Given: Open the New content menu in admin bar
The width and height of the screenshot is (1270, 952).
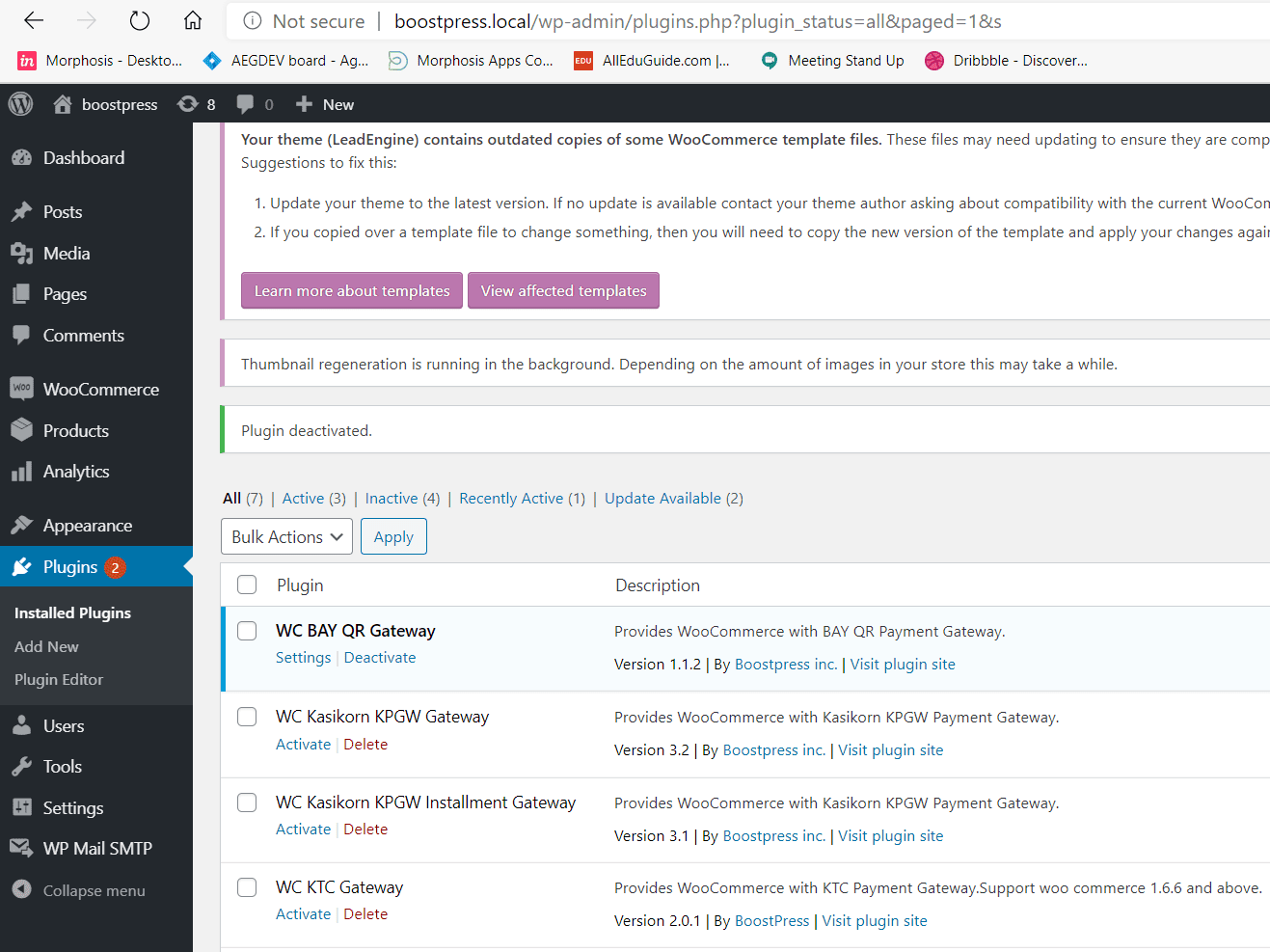Looking at the screenshot, I should point(325,104).
